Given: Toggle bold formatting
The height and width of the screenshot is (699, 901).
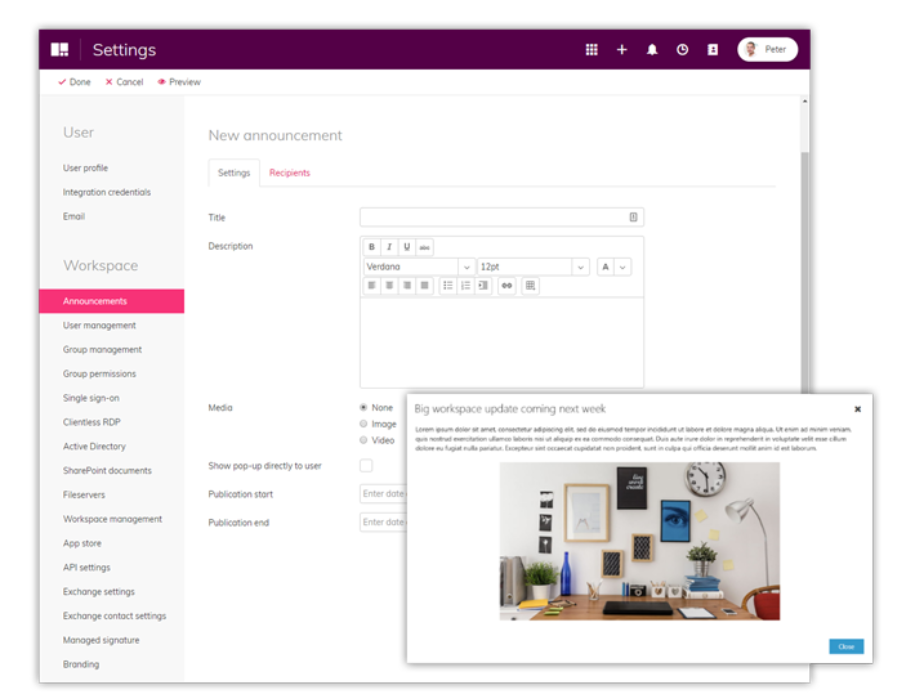Looking at the screenshot, I should pos(372,247).
